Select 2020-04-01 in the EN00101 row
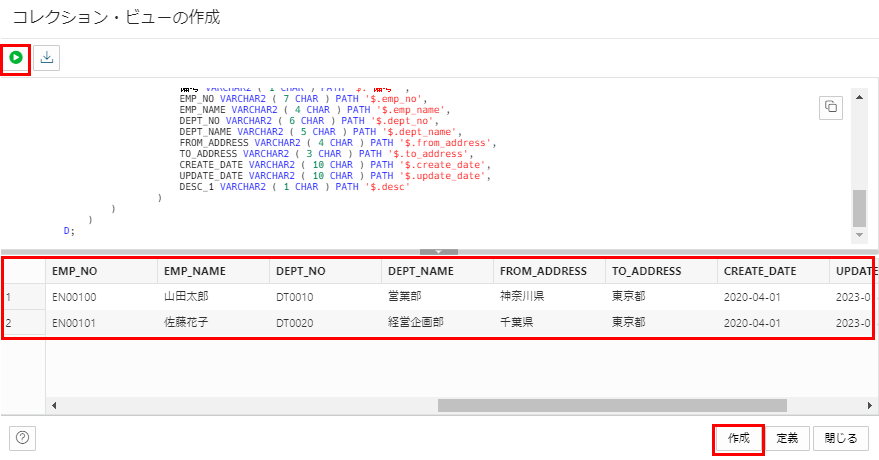 pos(773,323)
